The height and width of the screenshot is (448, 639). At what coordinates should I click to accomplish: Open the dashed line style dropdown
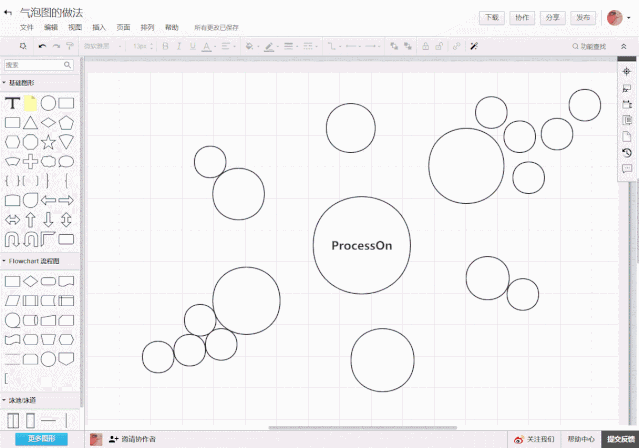click(310, 46)
